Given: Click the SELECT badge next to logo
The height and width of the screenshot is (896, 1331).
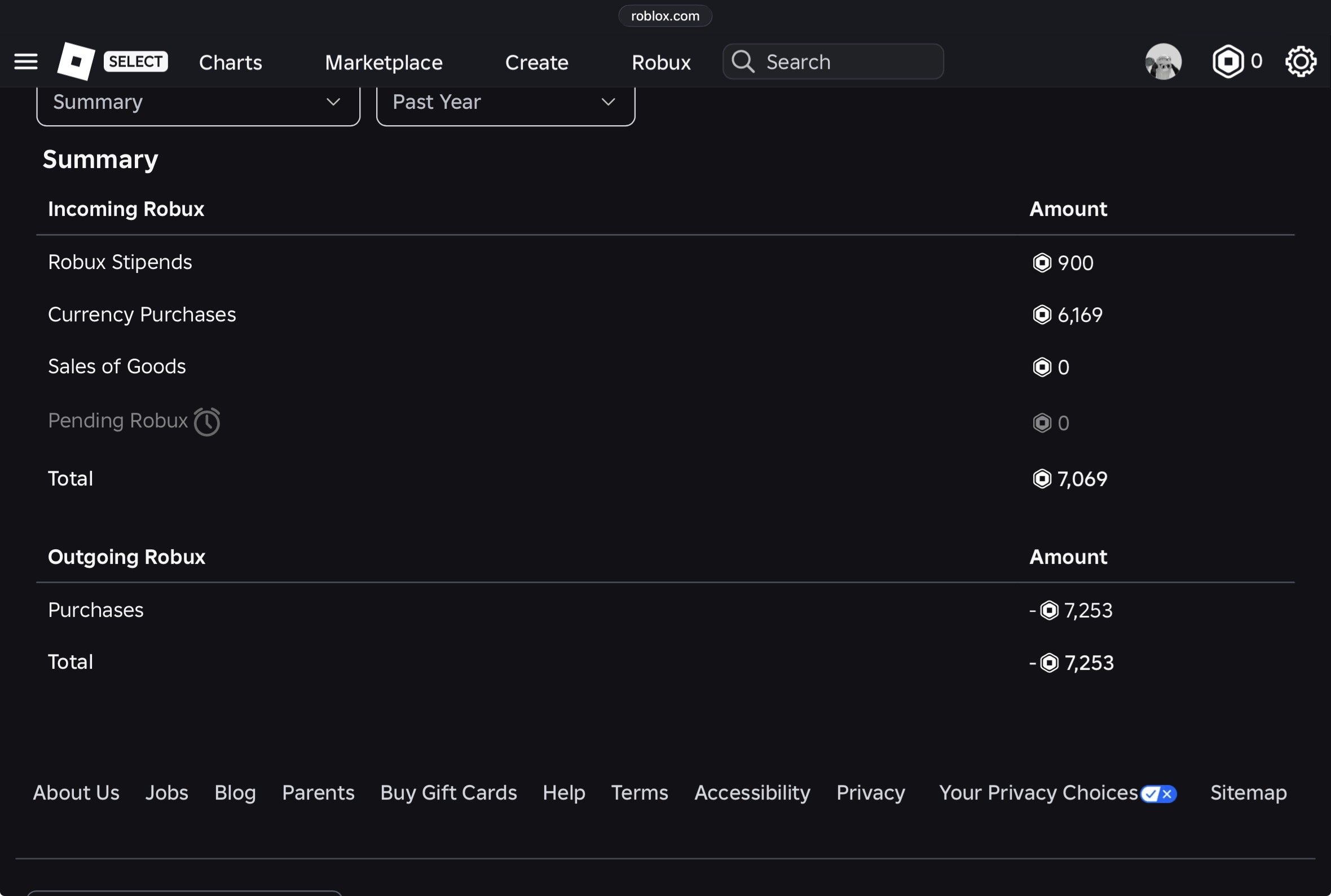Looking at the screenshot, I should pos(135,61).
